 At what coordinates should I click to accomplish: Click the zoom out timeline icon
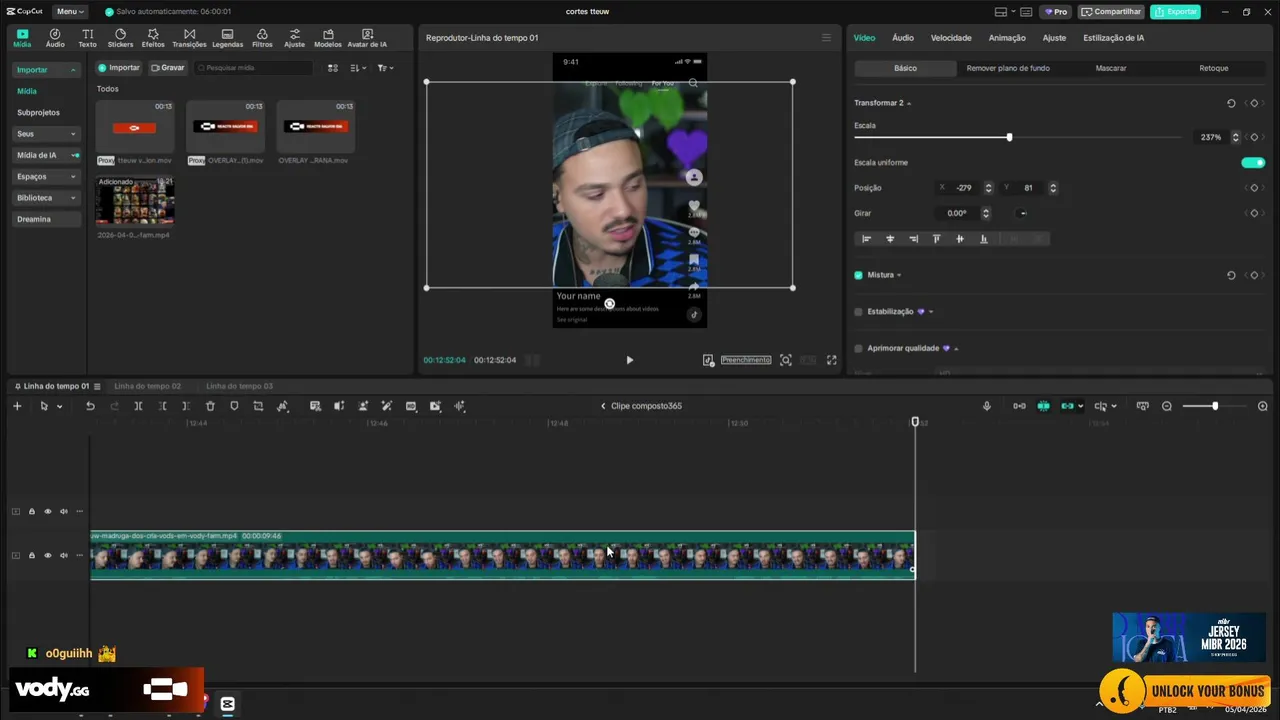click(1167, 406)
